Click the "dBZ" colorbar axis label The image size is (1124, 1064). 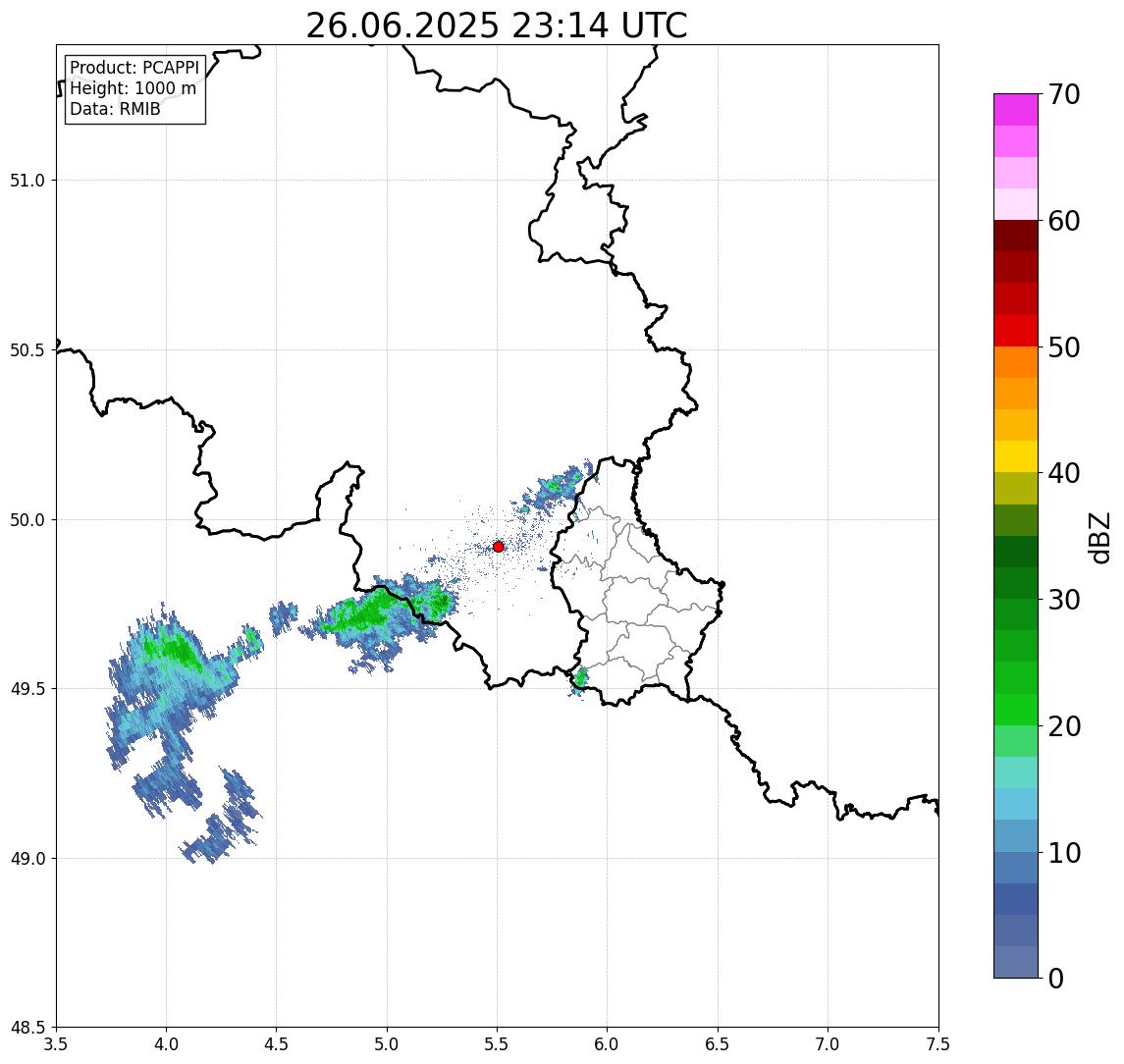1099,537
